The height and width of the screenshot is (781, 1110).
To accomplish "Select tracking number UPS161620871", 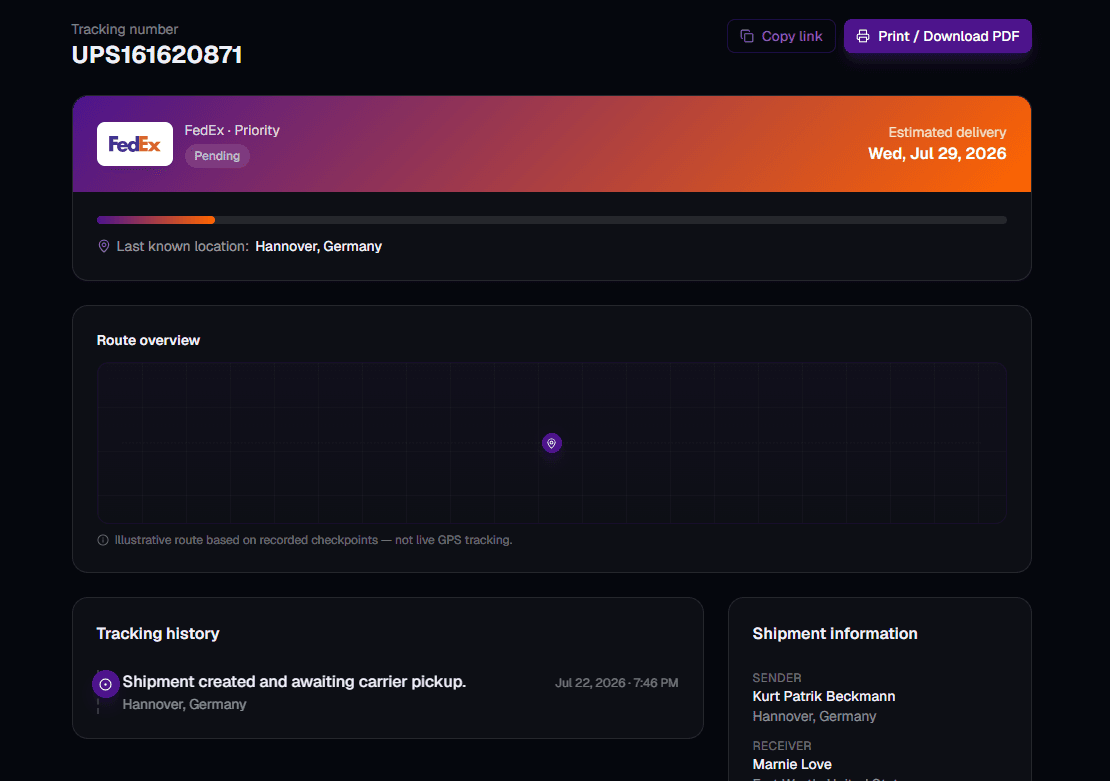I will point(157,55).
